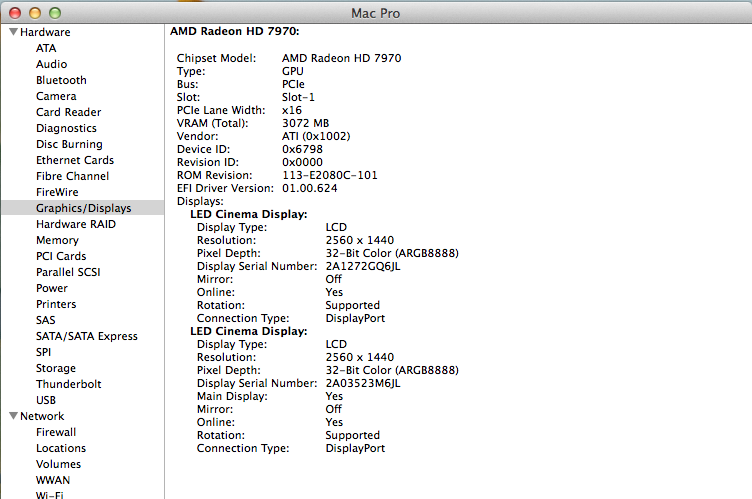Click the Displays: label
The image size is (752, 499).
point(200,201)
